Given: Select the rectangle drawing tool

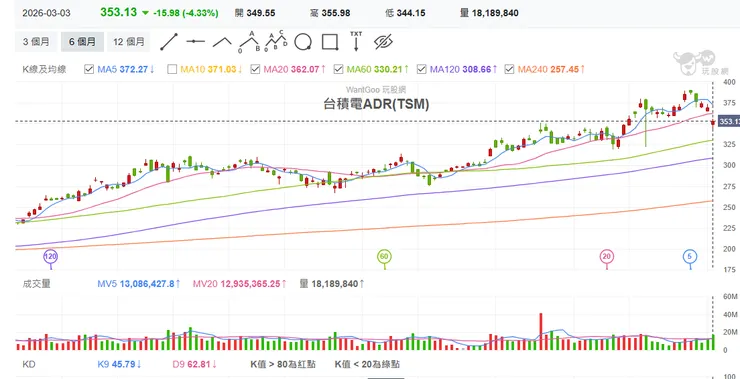Looking at the screenshot, I should point(330,42).
